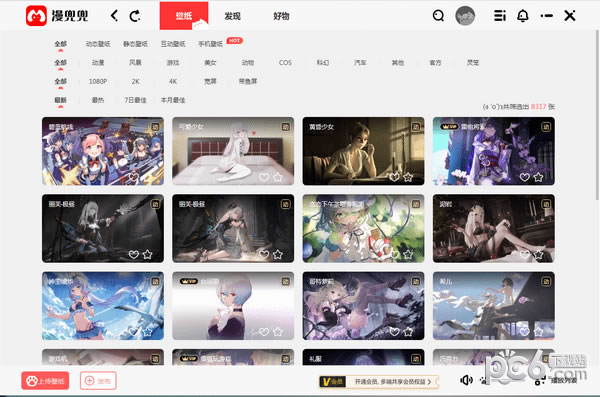Star the 可爱少女 wallpaper
The image size is (600, 397).
tap(278, 177)
